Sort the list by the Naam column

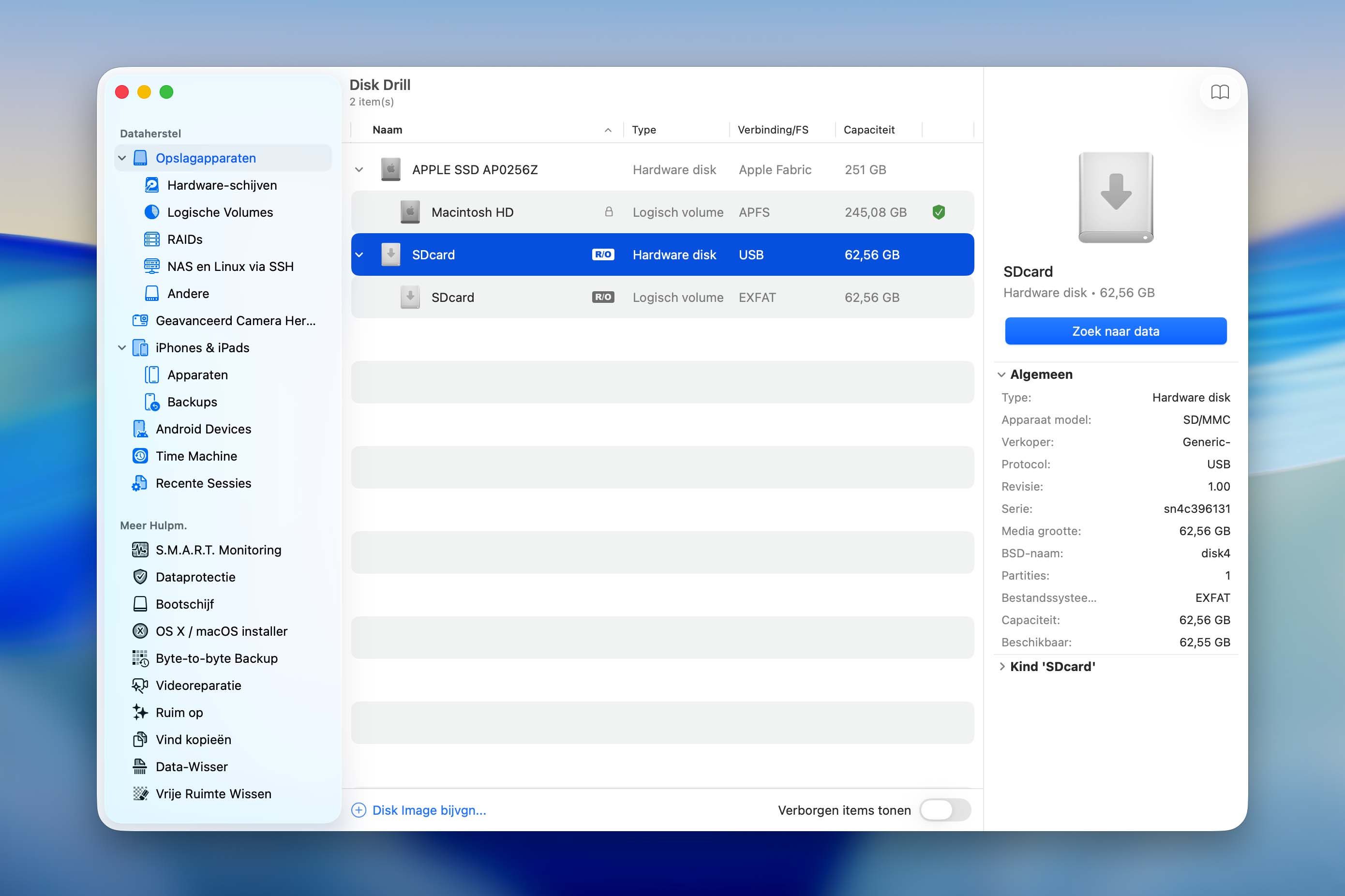(387, 130)
